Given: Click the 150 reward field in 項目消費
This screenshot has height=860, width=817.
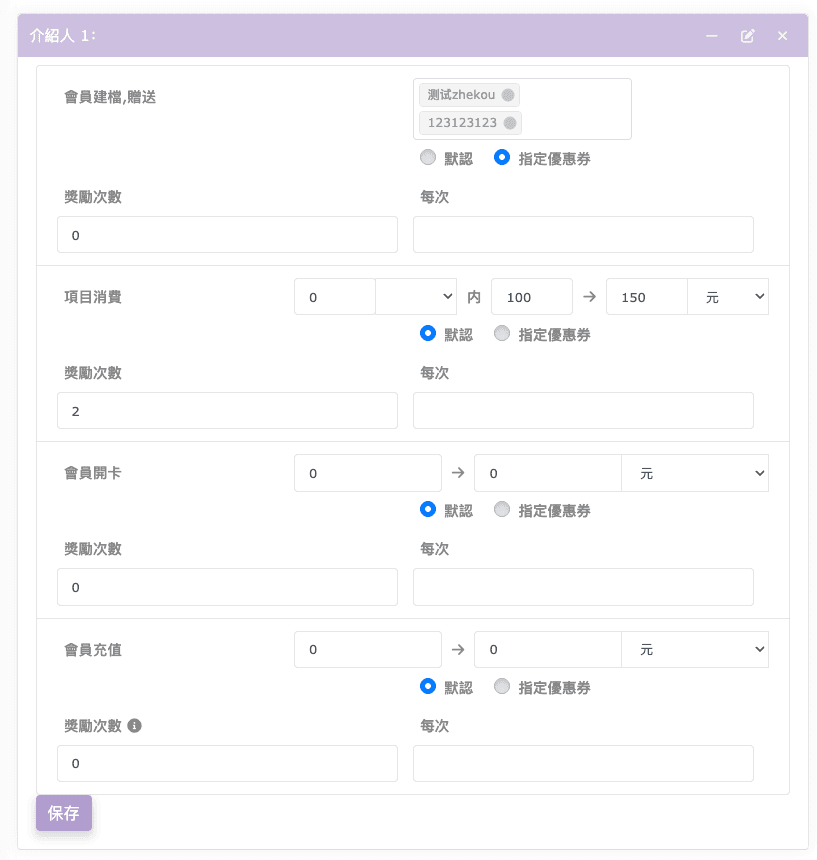Looking at the screenshot, I should point(646,297).
